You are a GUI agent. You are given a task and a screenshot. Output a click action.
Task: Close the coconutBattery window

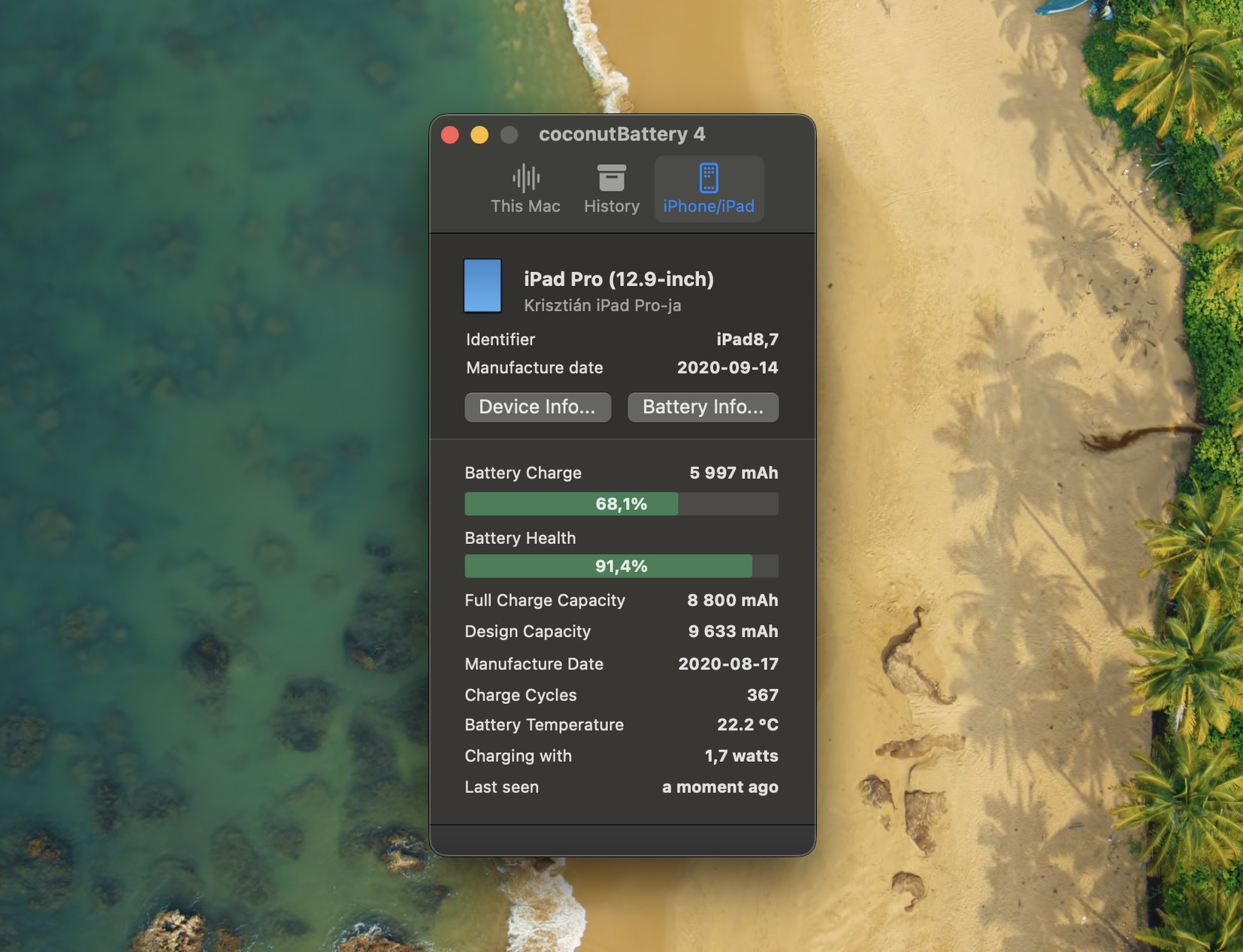[450, 134]
